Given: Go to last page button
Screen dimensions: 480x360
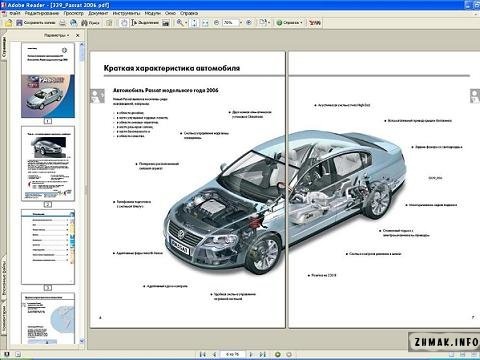Looking at the screenshot, I should pos(263,354).
